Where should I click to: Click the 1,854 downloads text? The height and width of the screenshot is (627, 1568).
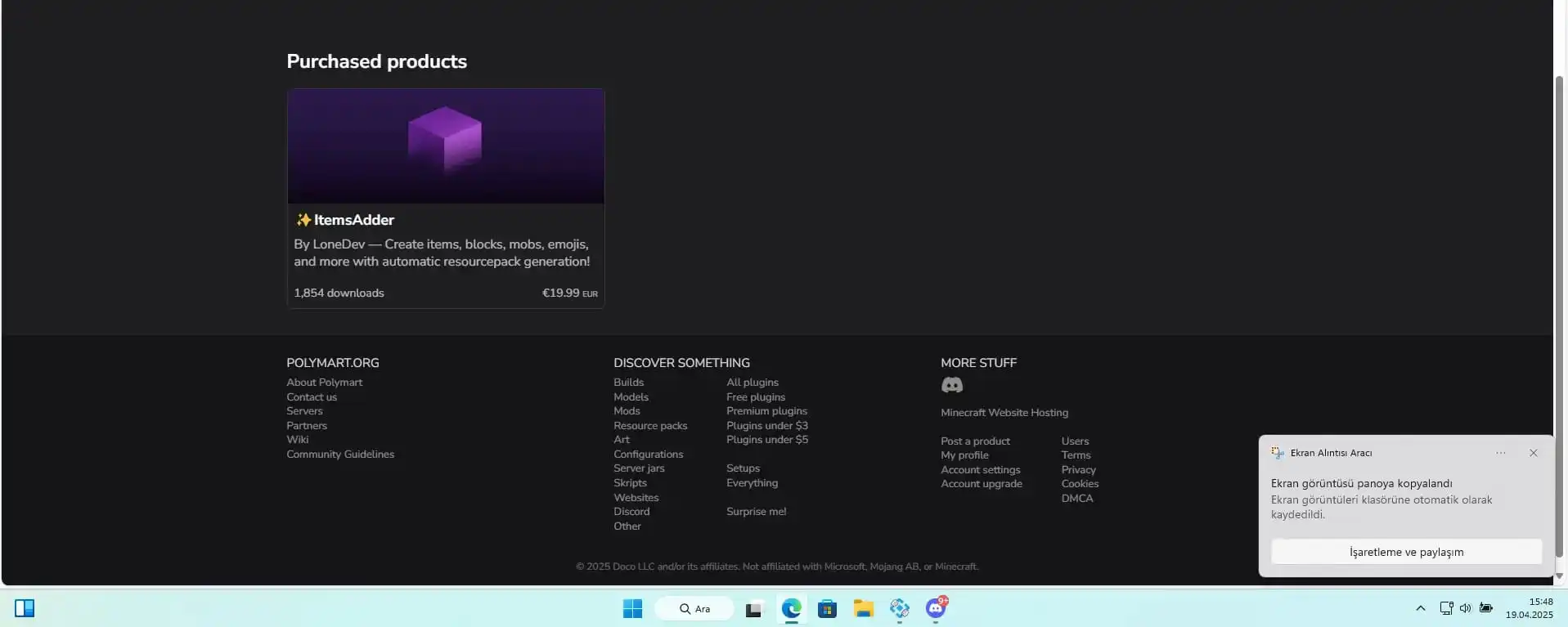(339, 293)
